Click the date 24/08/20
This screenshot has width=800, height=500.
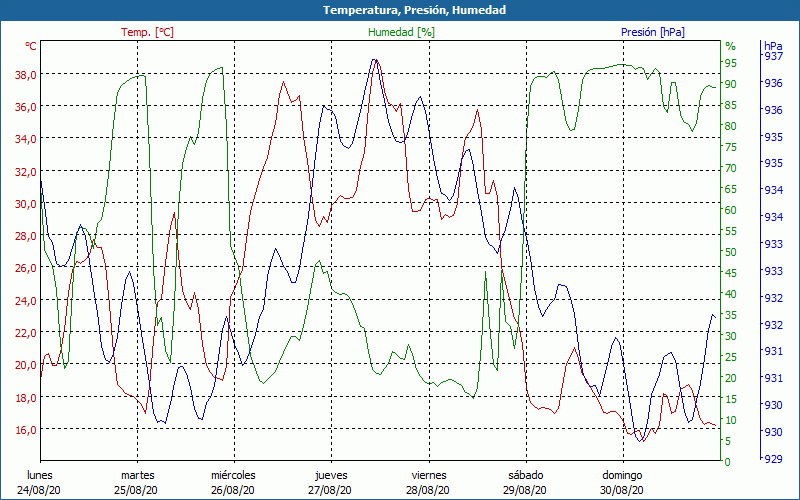tap(39, 490)
